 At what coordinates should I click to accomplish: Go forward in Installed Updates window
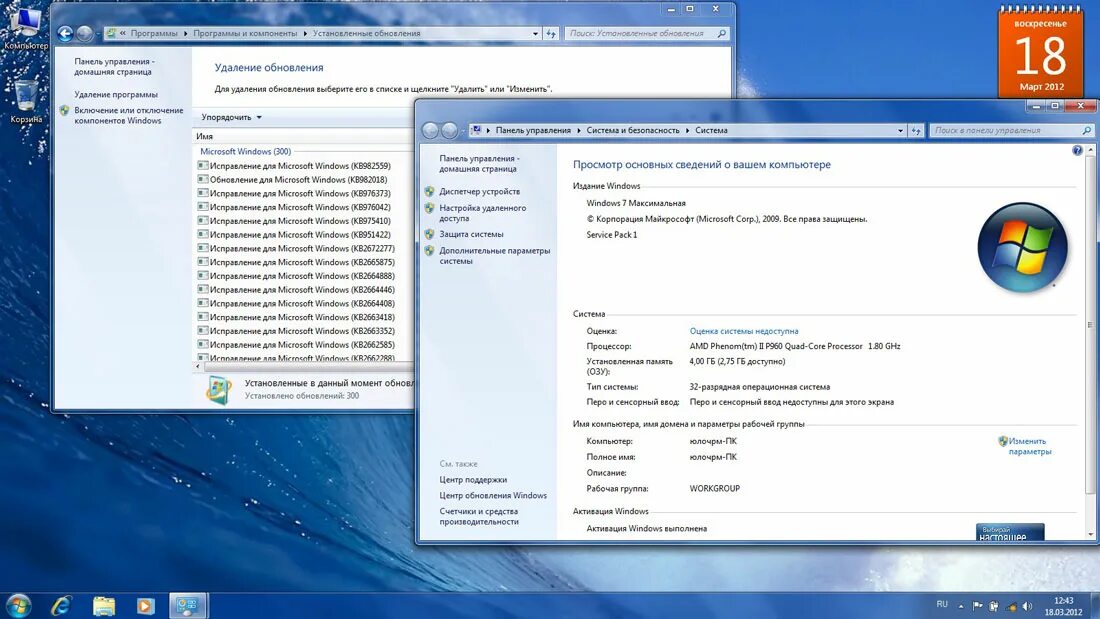84,33
